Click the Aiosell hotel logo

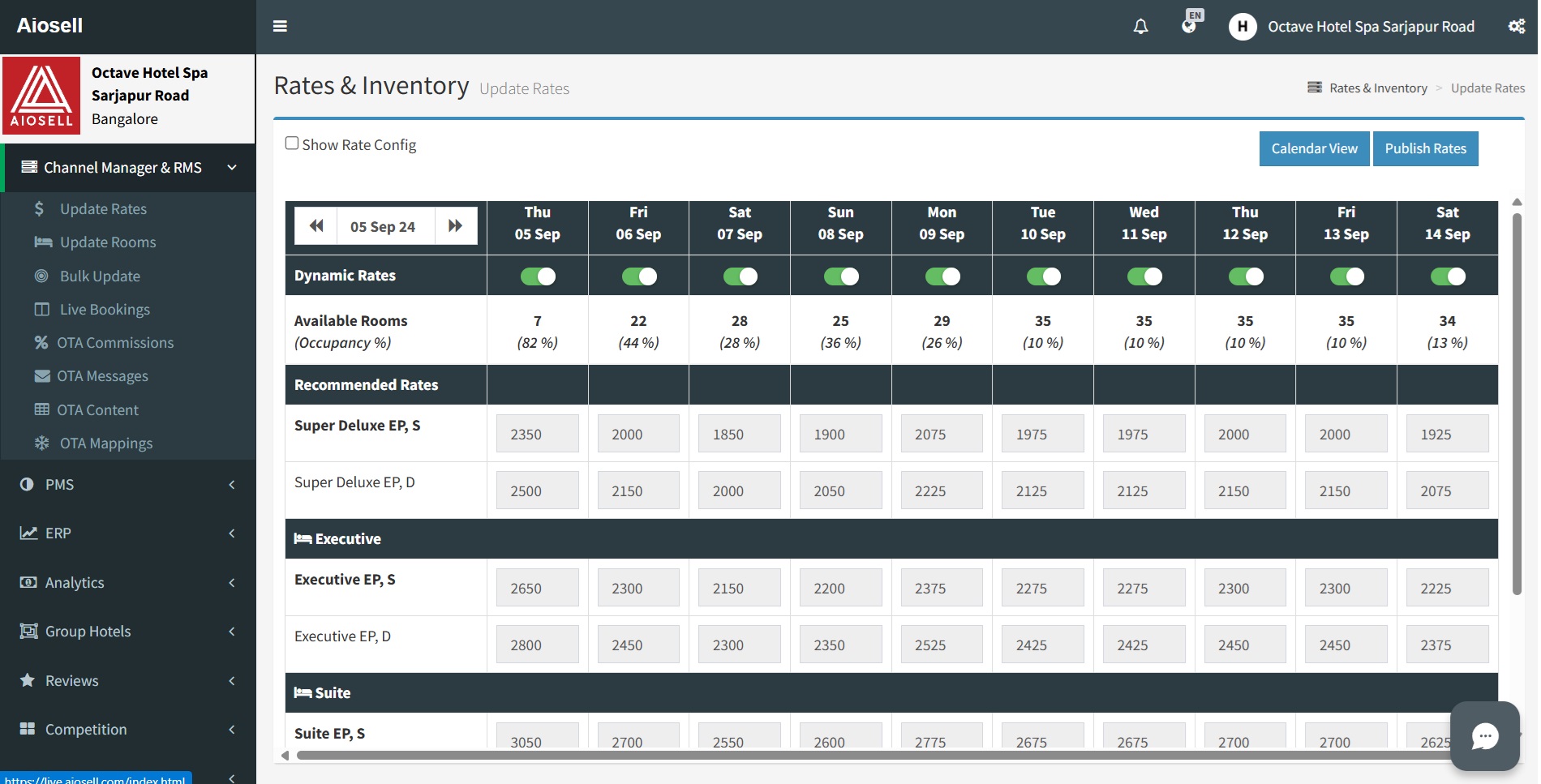(x=41, y=95)
